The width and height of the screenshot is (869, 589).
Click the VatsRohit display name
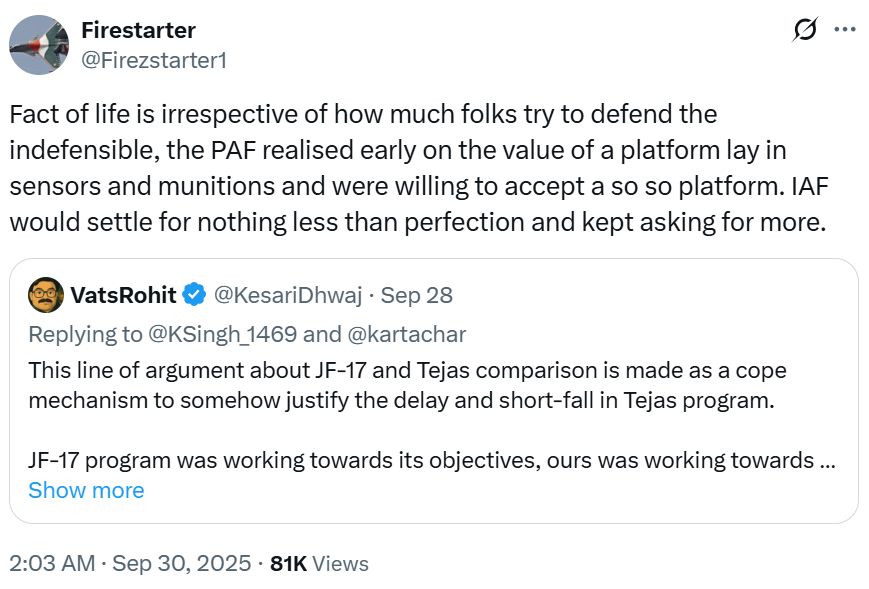(123, 295)
